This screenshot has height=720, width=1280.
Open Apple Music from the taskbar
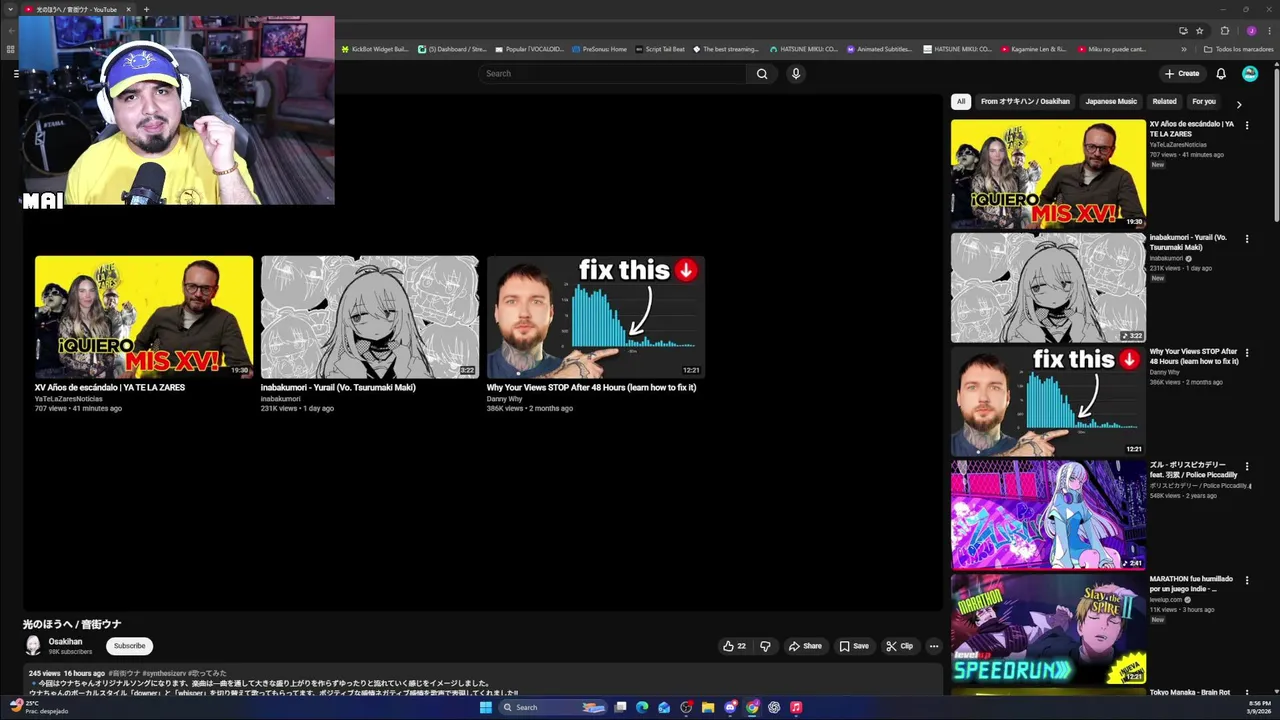click(x=796, y=707)
